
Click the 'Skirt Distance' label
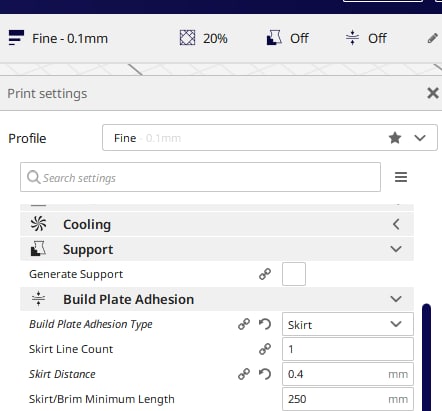pyautogui.click(x=62, y=374)
